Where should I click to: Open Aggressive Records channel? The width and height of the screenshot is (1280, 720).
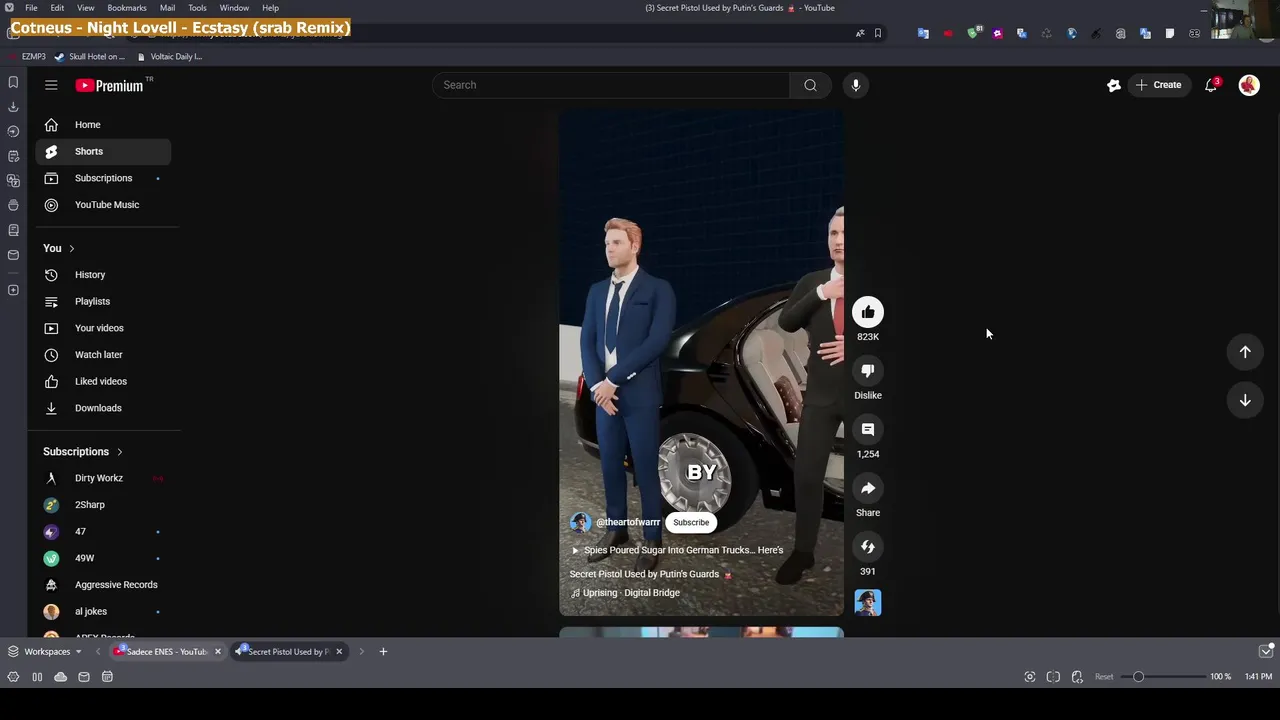click(x=103, y=585)
